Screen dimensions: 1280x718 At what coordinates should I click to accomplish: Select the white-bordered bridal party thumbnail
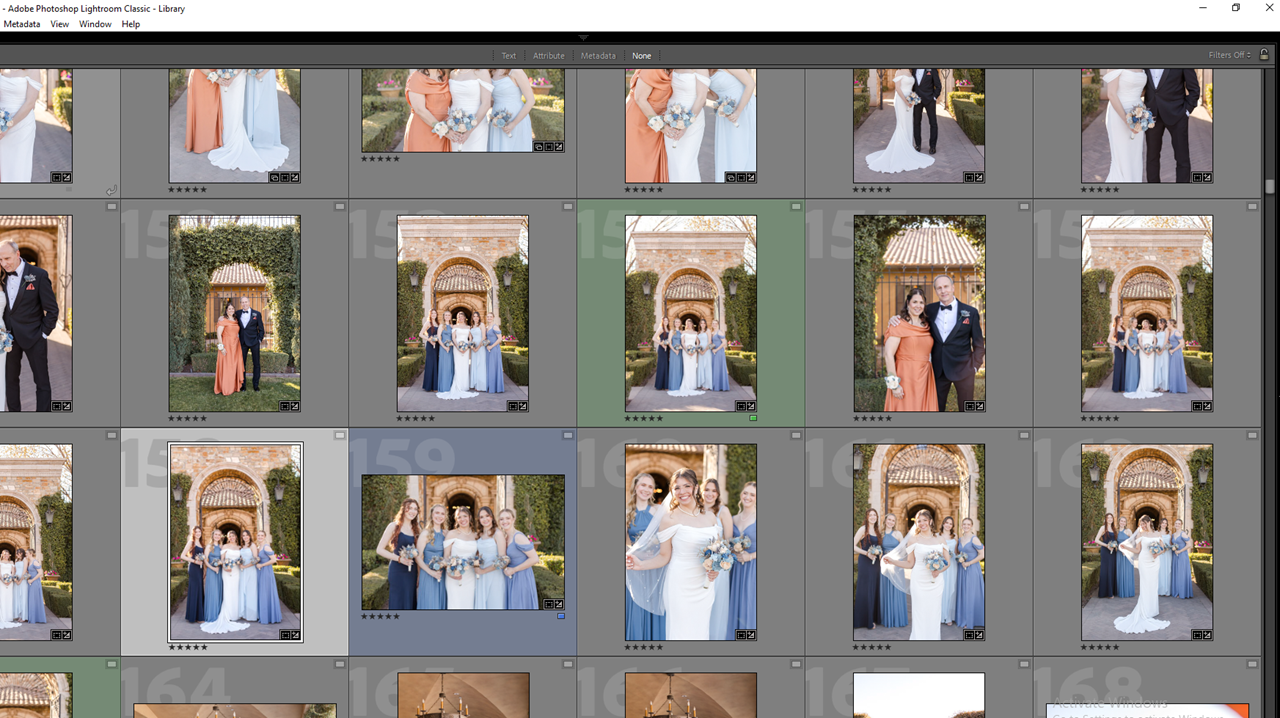[235, 542]
